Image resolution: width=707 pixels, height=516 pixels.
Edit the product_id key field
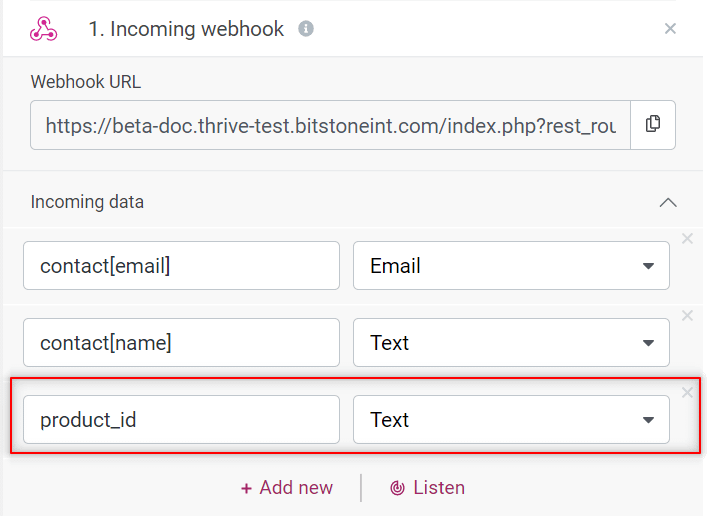pyautogui.click(x=181, y=420)
